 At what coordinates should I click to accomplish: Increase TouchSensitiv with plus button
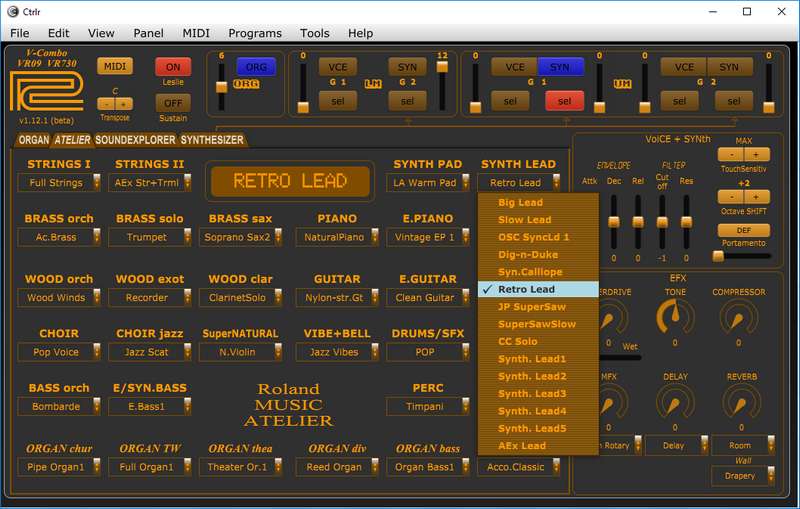[x=756, y=154]
